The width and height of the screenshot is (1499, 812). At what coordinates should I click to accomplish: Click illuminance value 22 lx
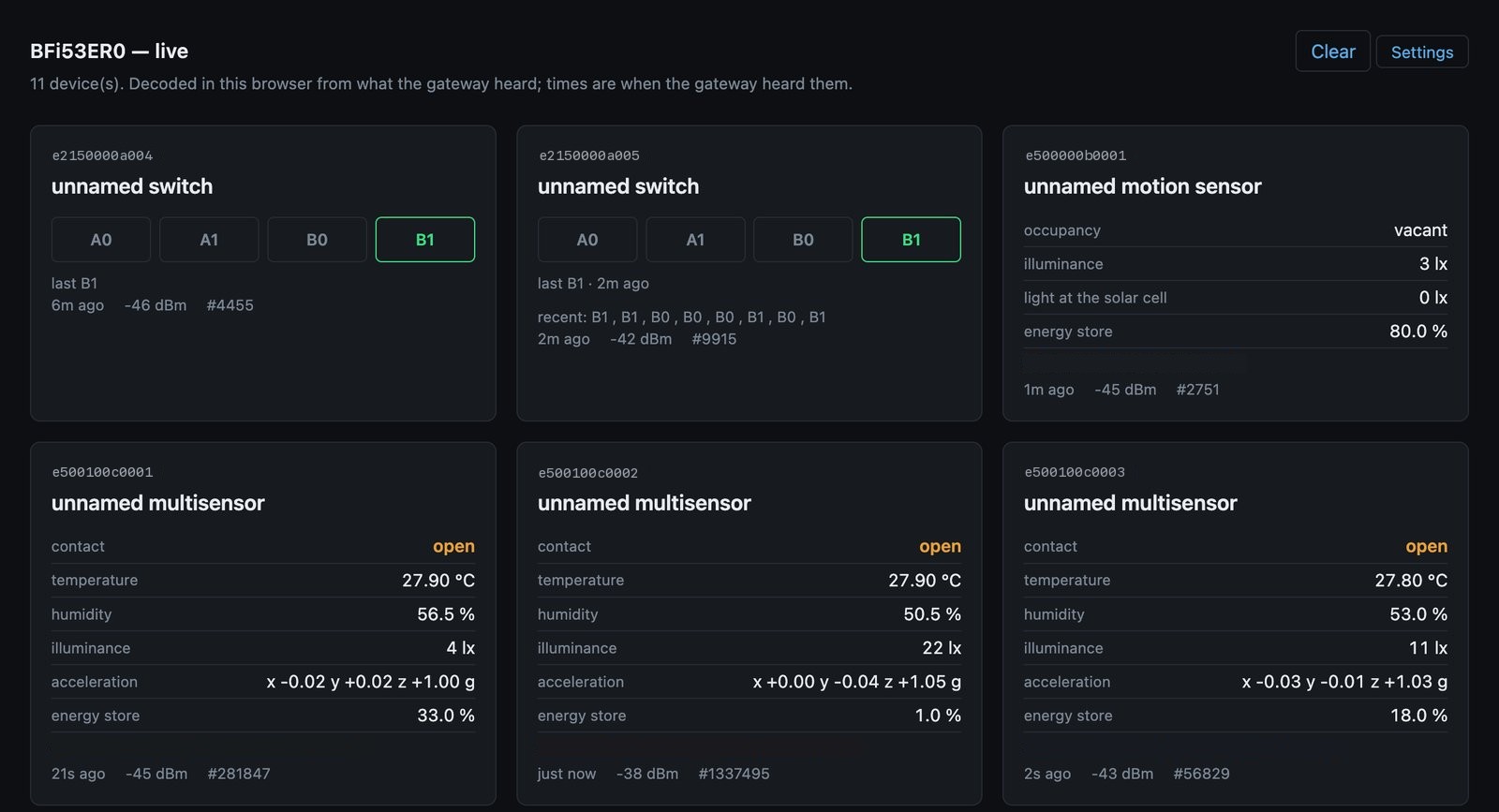click(942, 648)
